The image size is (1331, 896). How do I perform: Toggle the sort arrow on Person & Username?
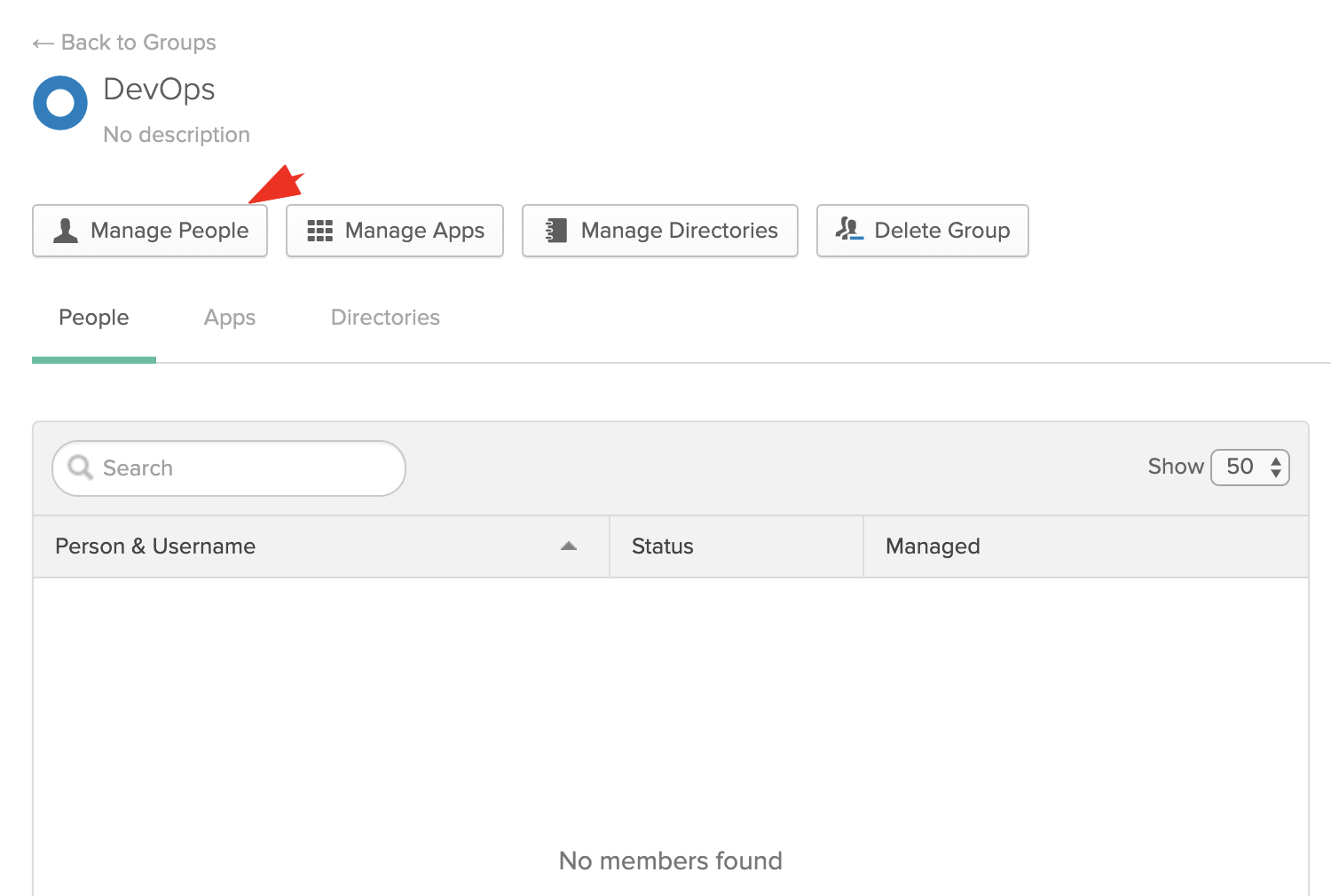569,546
